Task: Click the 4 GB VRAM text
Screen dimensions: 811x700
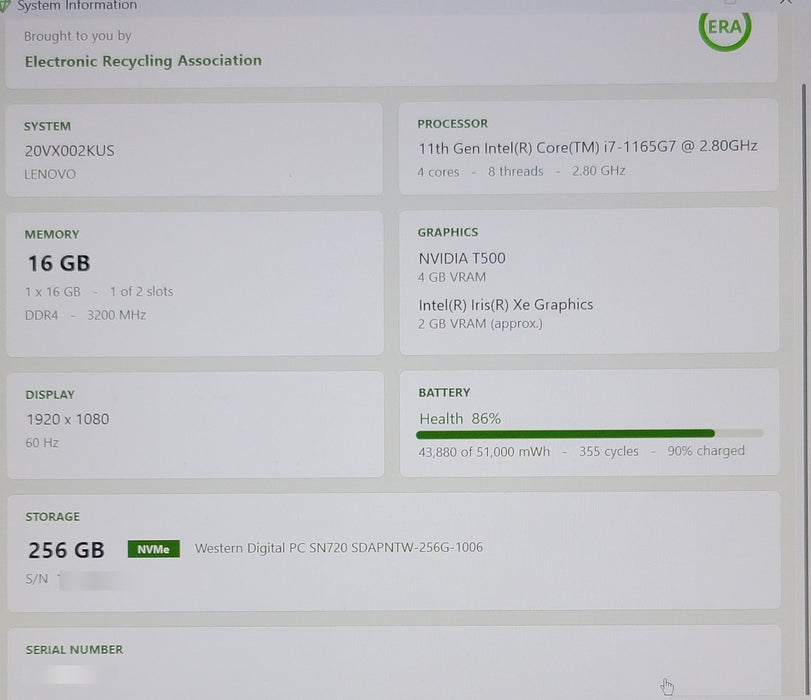Action: tap(452, 277)
